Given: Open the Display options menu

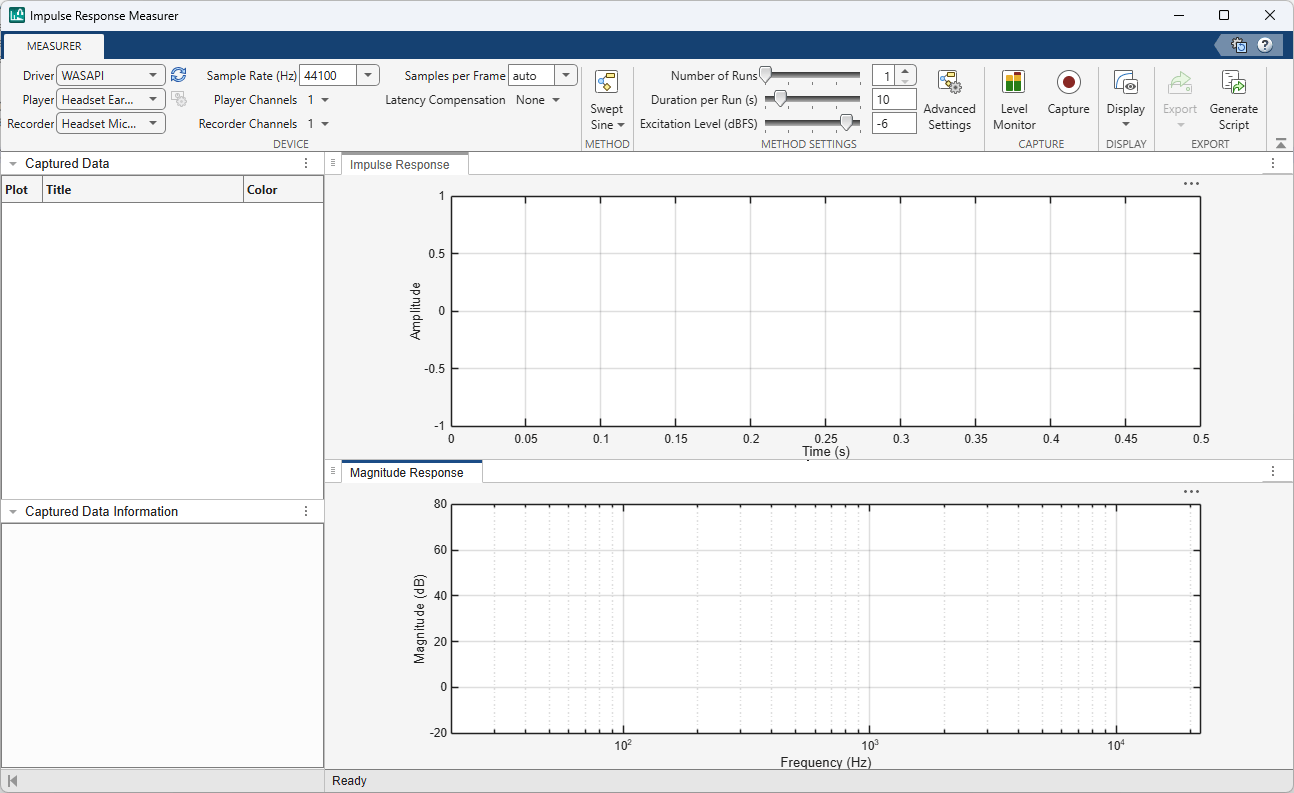Looking at the screenshot, I should pyautogui.click(x=1126, y=101).
